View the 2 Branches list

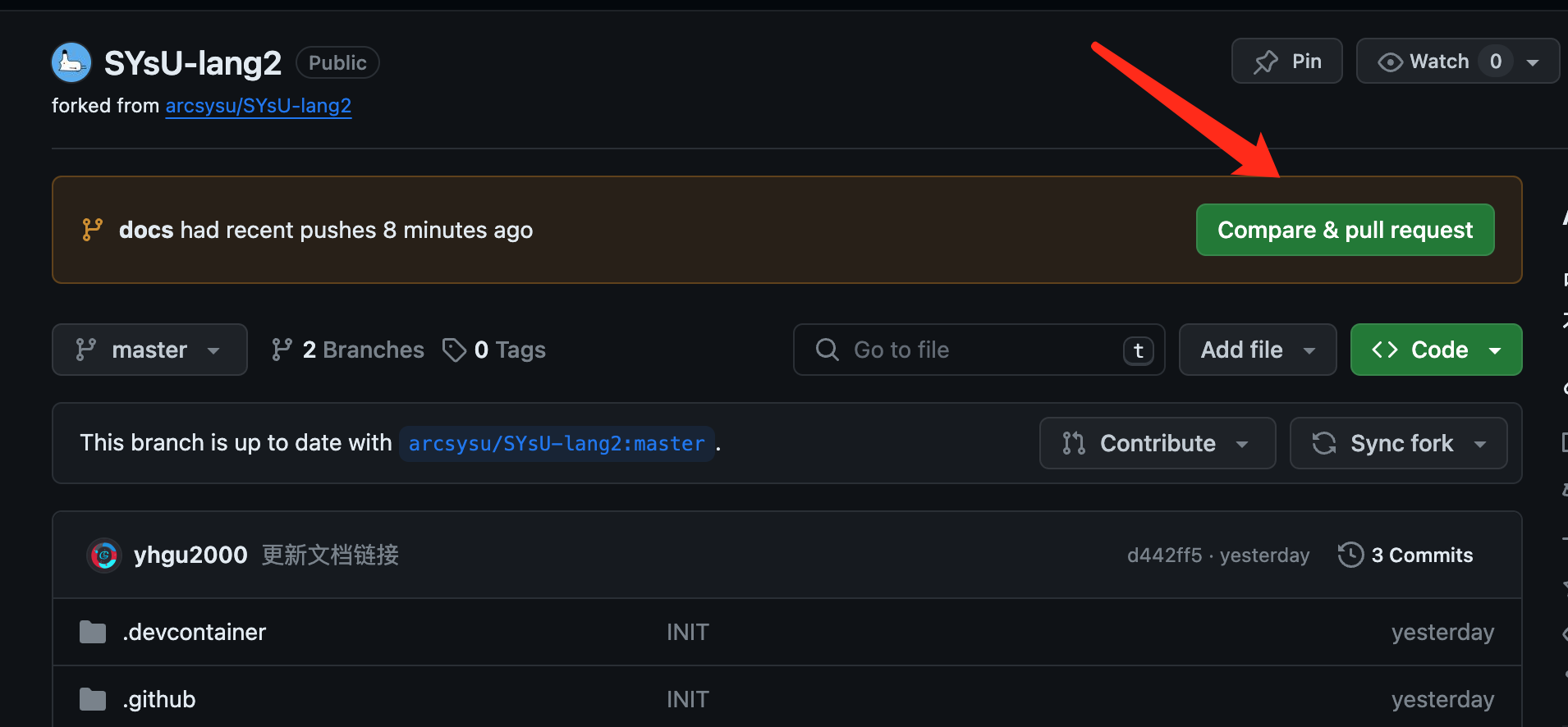(348, 350)
